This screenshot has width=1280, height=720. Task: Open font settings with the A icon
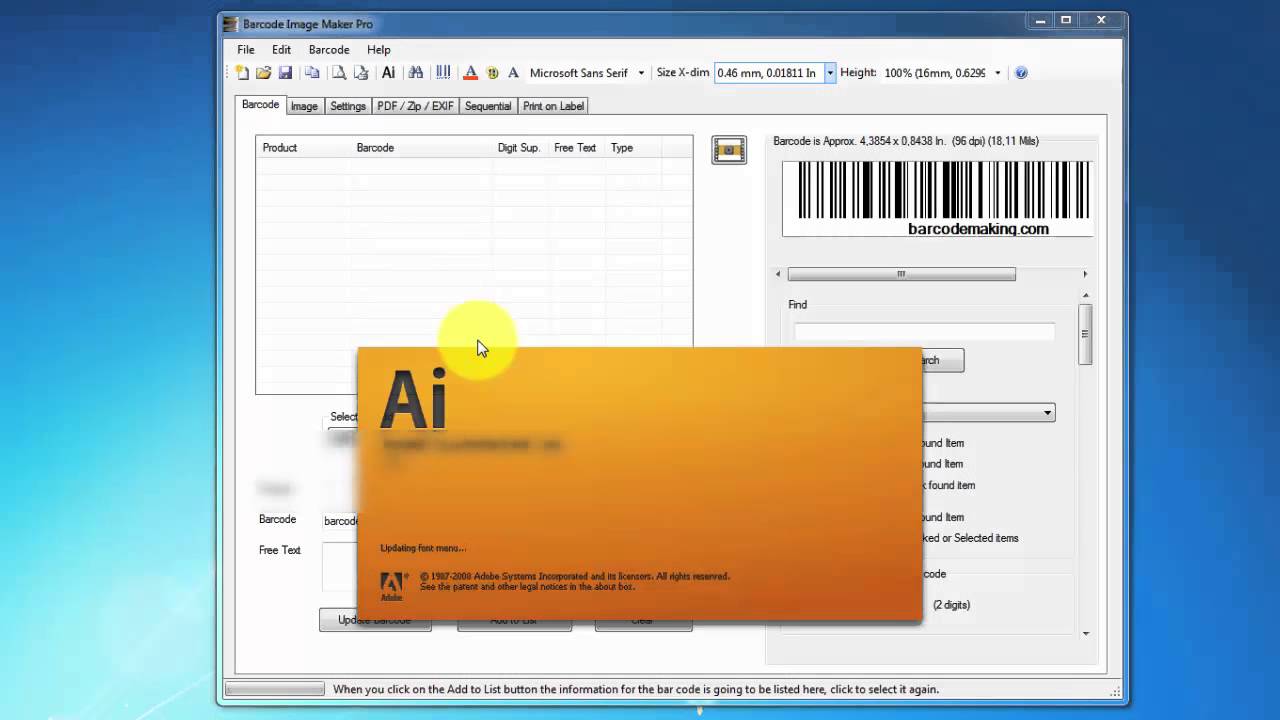[513, 72]
